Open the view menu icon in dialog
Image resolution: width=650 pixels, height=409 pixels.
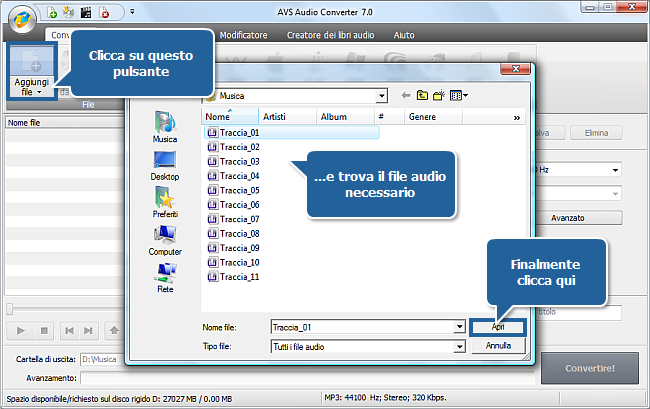458,96
